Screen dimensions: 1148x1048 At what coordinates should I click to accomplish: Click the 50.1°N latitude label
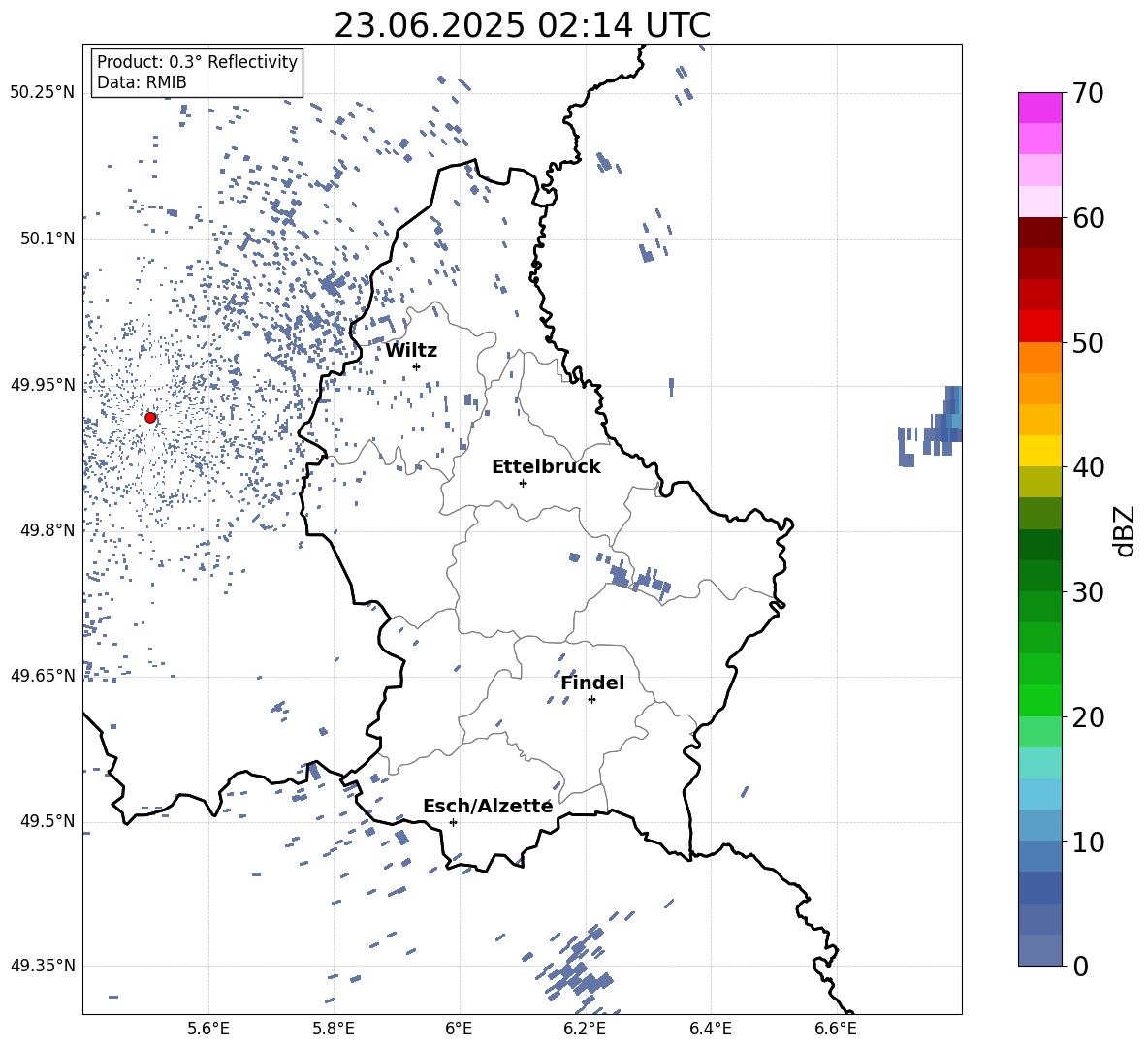point(47,238)
